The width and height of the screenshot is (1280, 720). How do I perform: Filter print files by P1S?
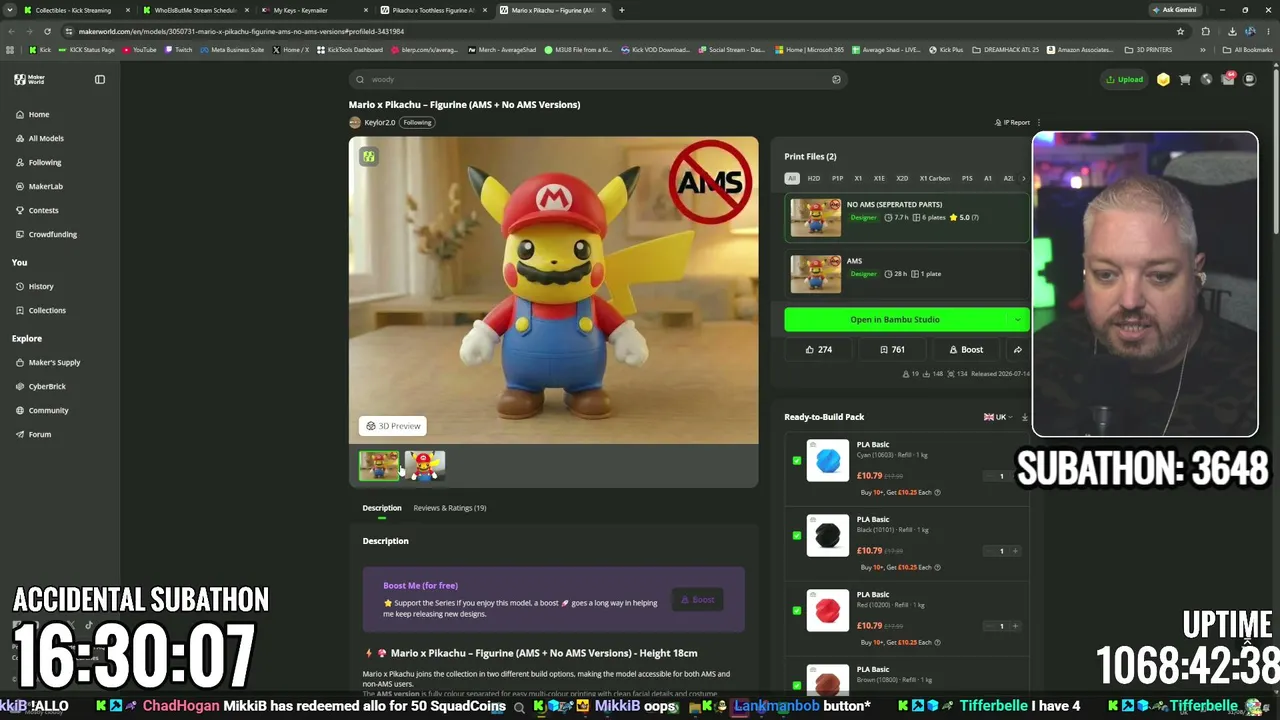tap(967, 179)
